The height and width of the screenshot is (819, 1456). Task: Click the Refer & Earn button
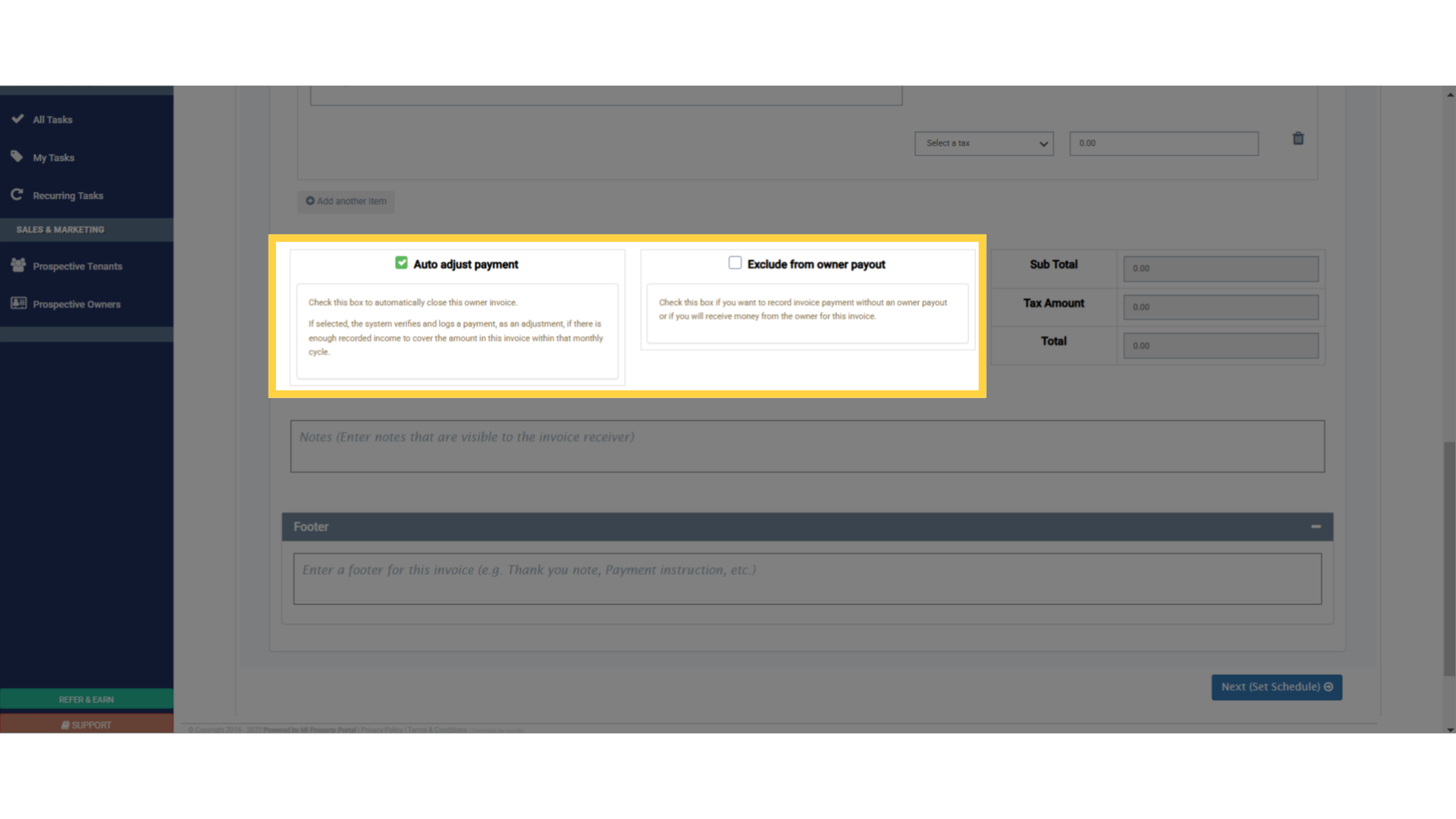coord(86,699)
